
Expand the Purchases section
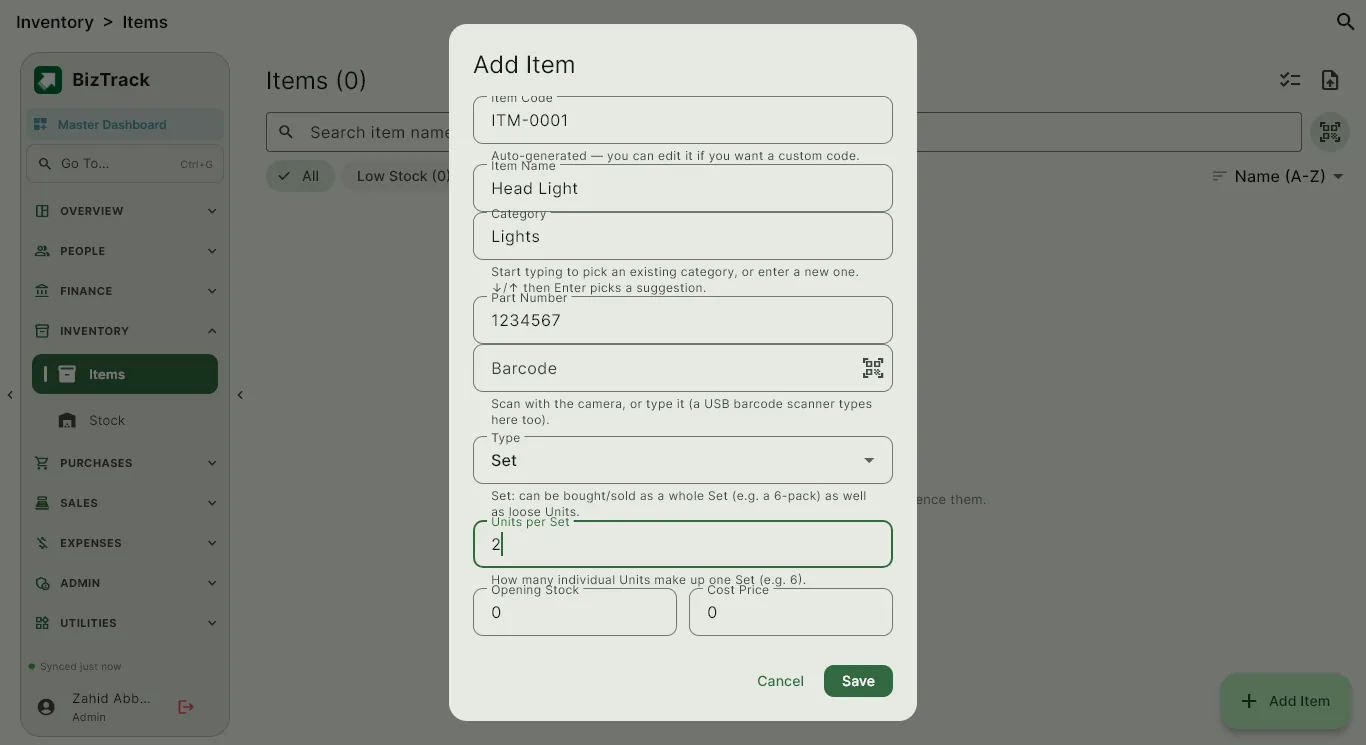[125, 463]
